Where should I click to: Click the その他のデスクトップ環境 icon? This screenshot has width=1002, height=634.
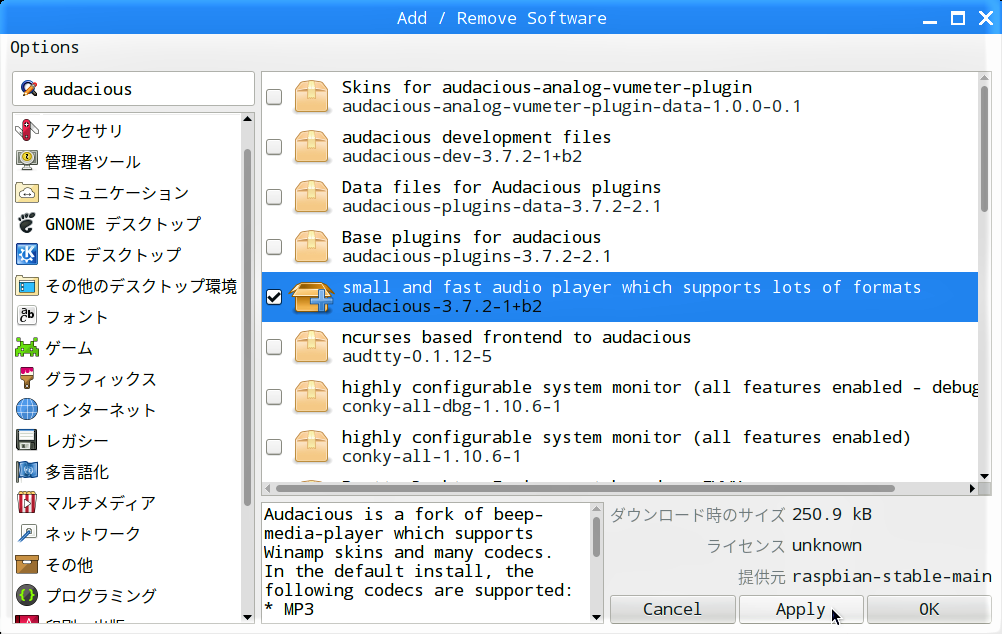coord(27,286)
